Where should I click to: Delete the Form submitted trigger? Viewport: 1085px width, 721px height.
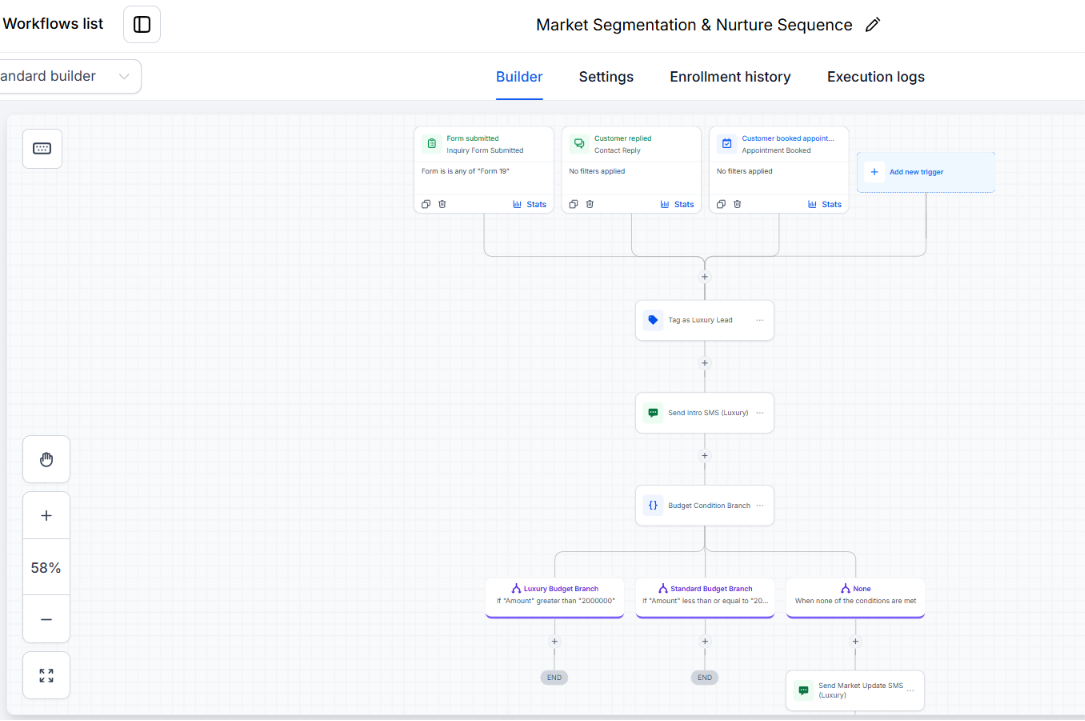pyautogui.click(x=442, y=204)
